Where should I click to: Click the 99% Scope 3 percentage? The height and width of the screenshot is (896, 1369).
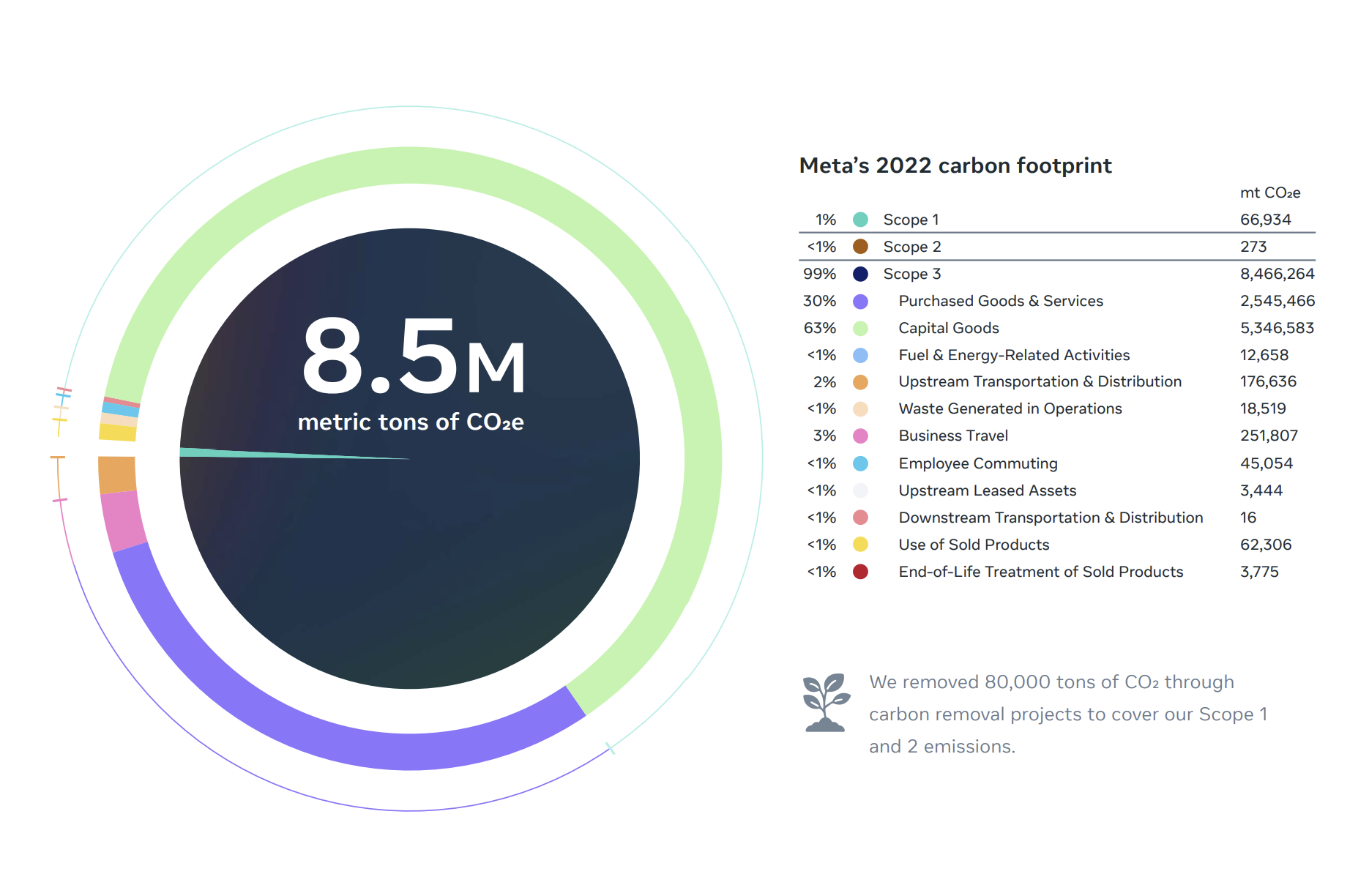[x=820, y=274]
